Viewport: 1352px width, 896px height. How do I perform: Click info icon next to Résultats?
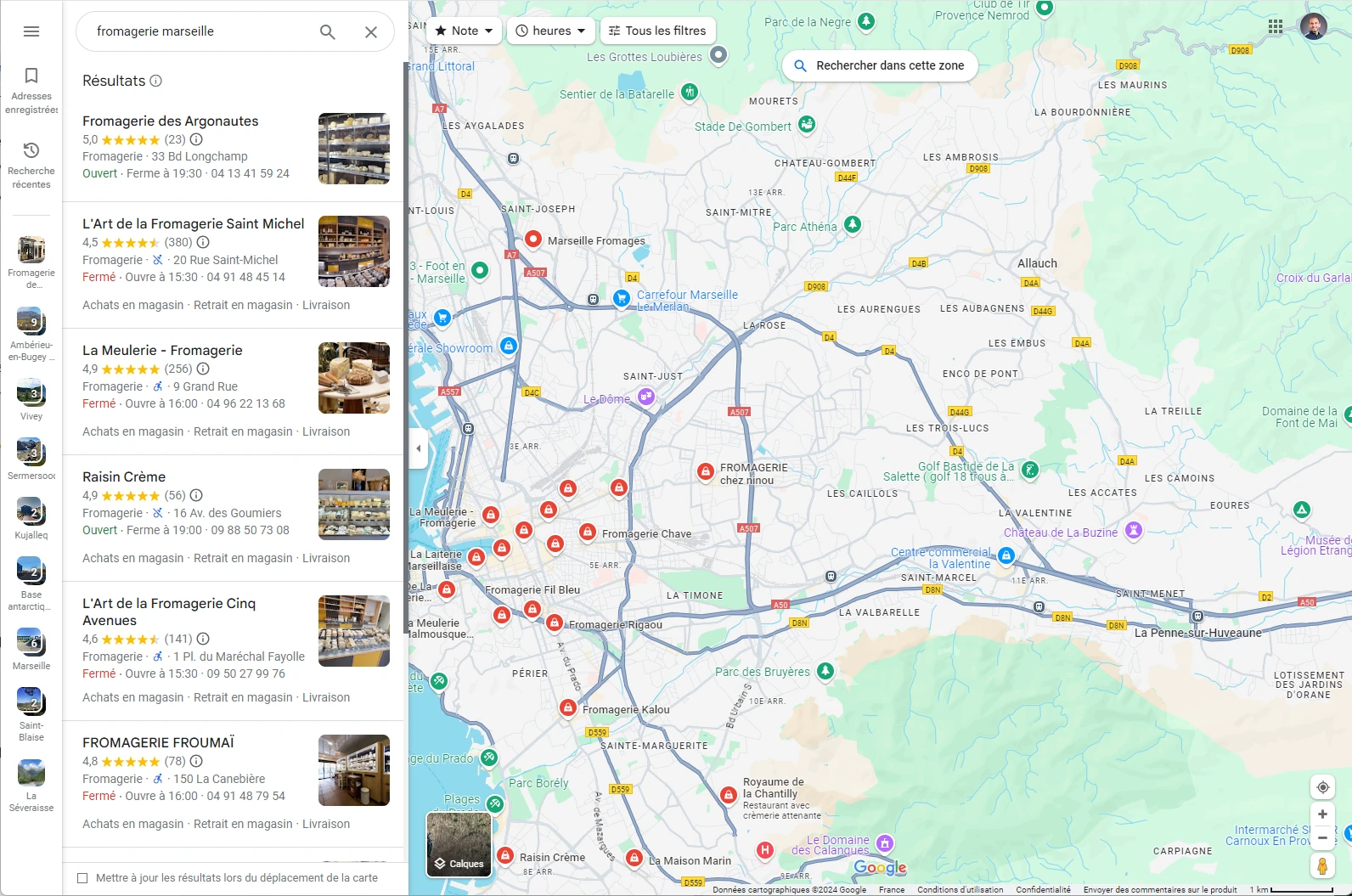point(156,81)
